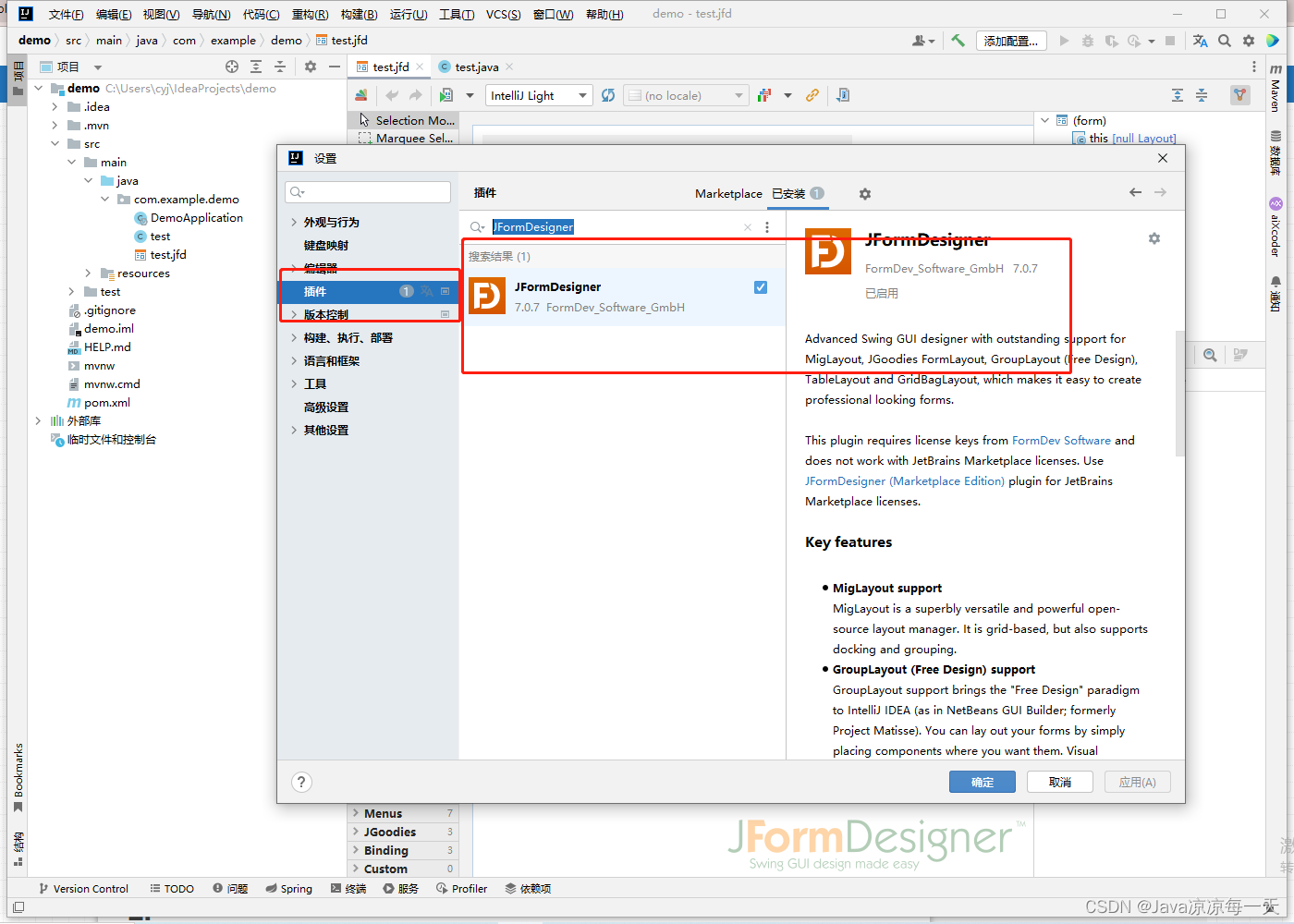1294x924 pixels.
Task: Open the help question mark button
Action: click(x=301, y=782)
